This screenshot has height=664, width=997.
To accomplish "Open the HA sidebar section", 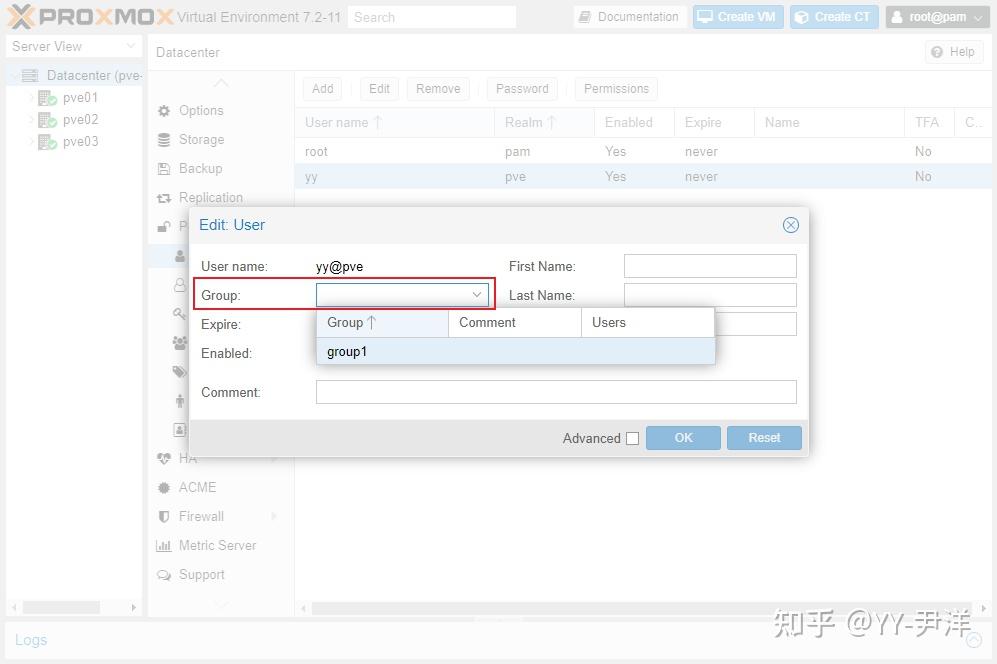I will click(x=187, y=458).
